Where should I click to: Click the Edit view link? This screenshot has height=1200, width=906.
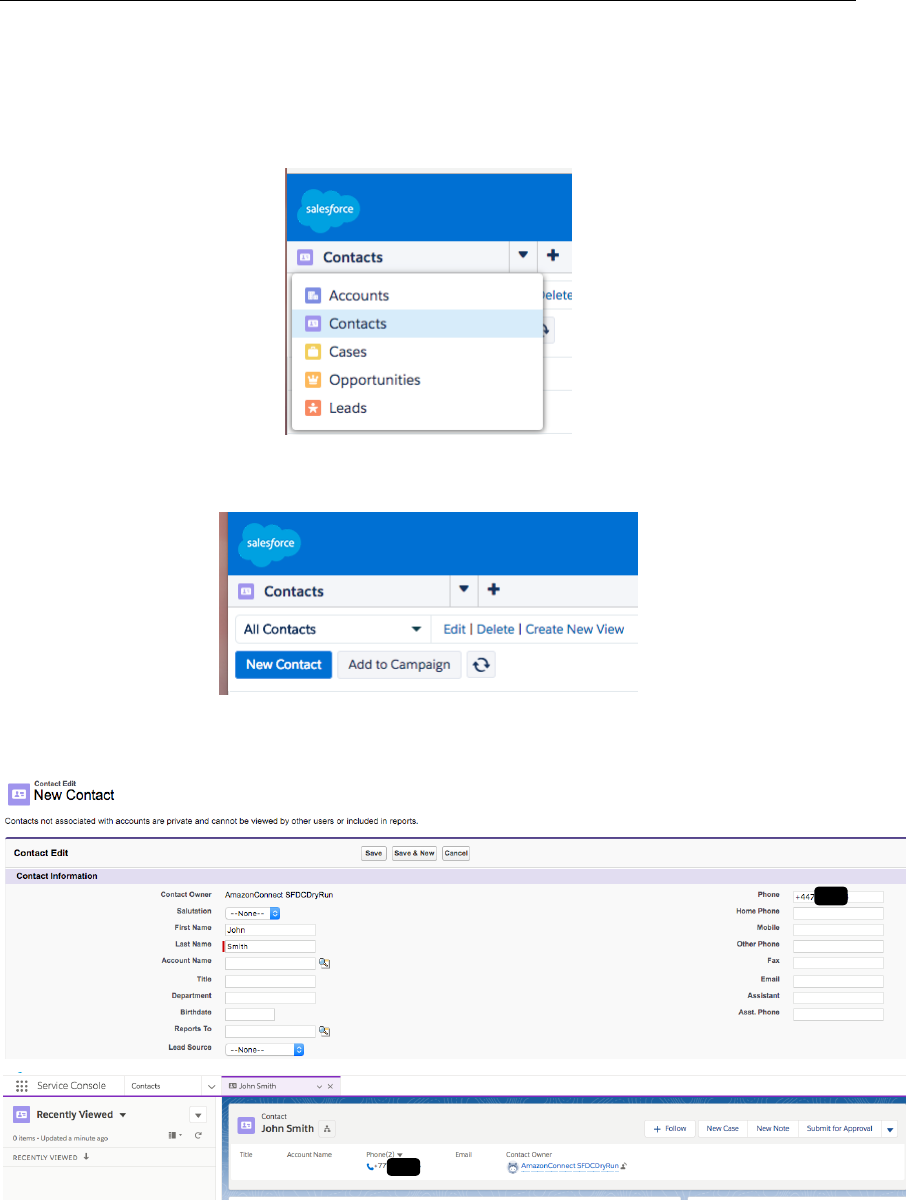pos(455,629)
